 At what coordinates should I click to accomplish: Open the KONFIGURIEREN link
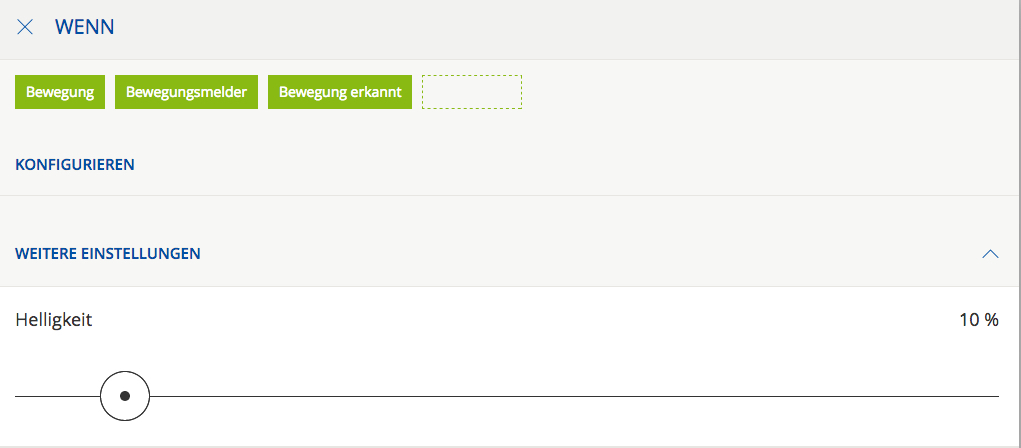point(75,164)
